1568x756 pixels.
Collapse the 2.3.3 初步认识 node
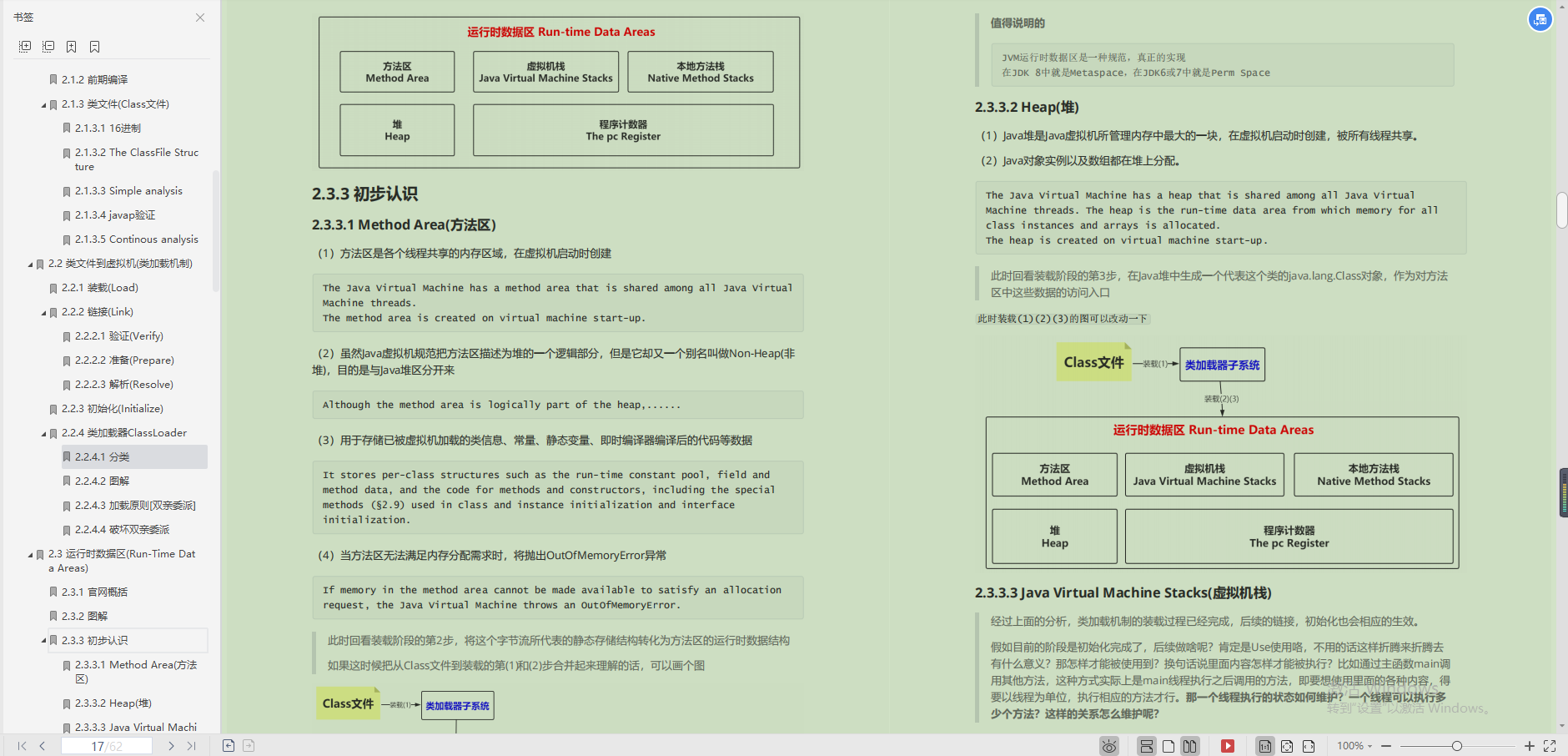click(44, 641)
